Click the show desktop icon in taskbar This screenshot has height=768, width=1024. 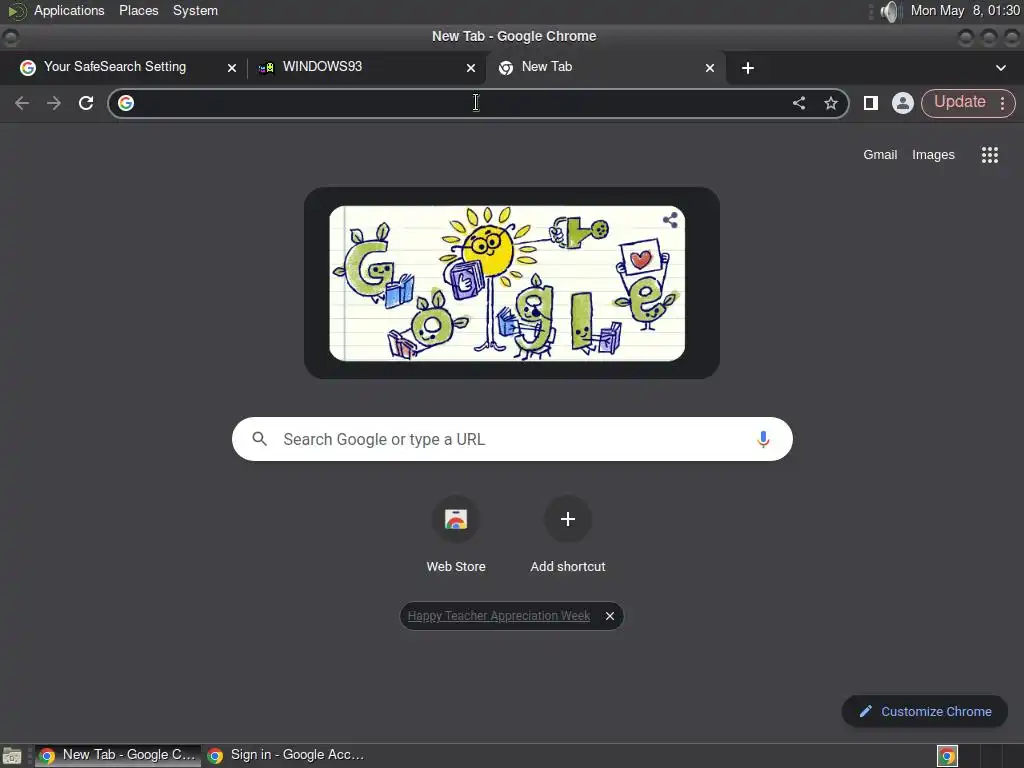tap(12, 756)
